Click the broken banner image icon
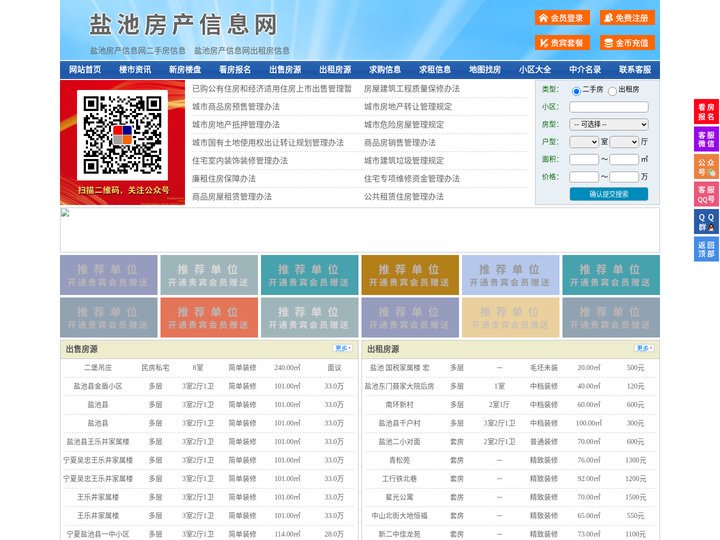 pos(65,213)
